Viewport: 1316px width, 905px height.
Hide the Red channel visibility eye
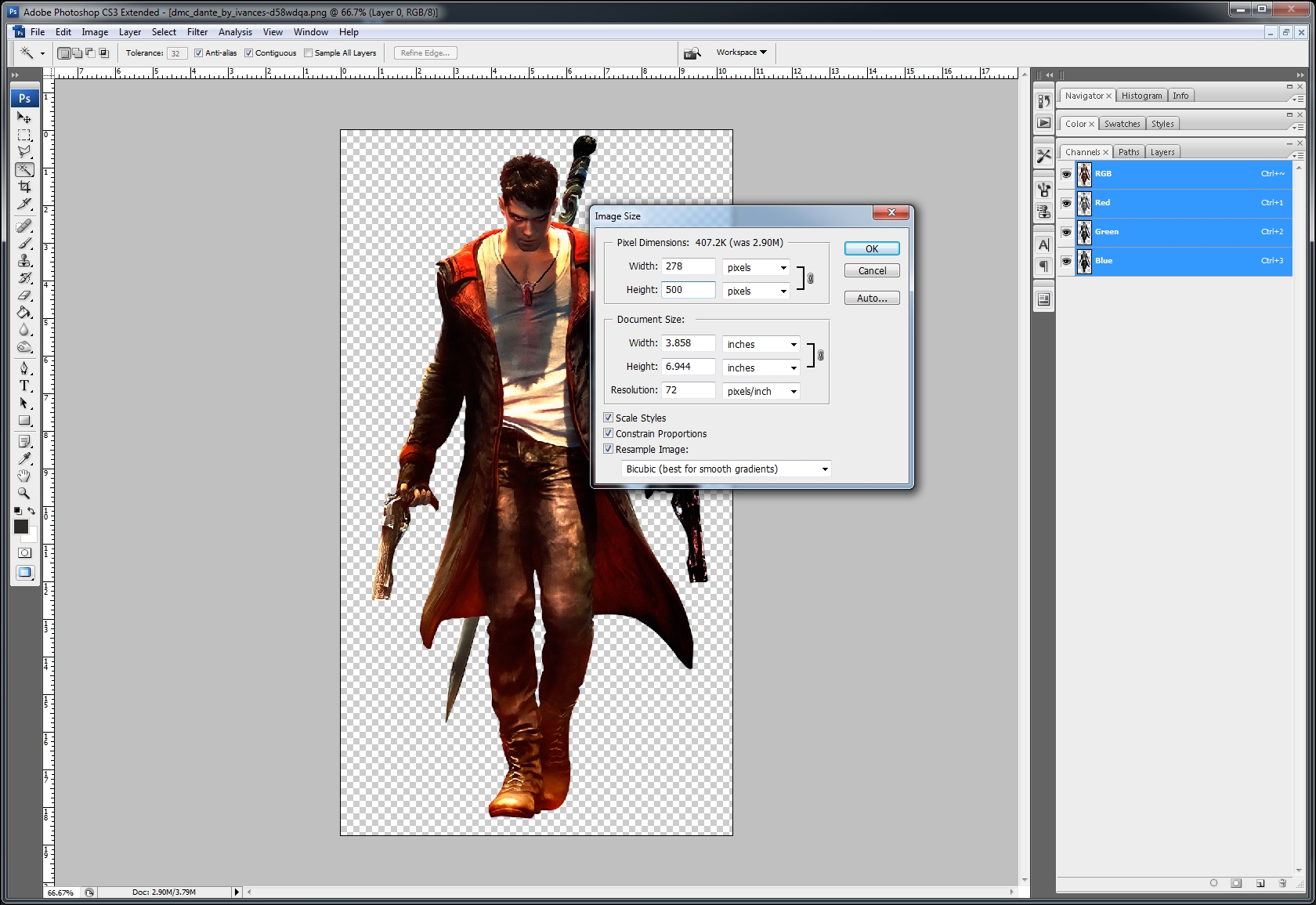(x=1066, y=203)
